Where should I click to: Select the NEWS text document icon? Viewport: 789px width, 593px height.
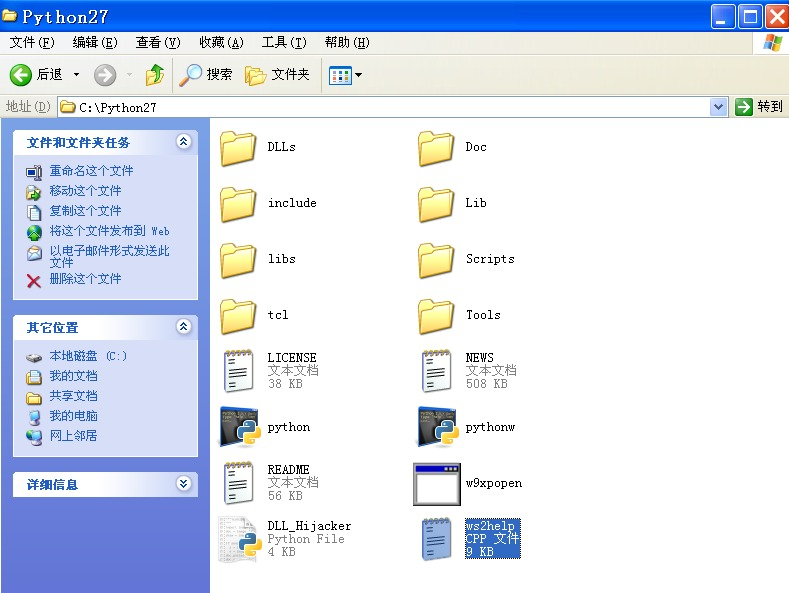coord(436,371)
